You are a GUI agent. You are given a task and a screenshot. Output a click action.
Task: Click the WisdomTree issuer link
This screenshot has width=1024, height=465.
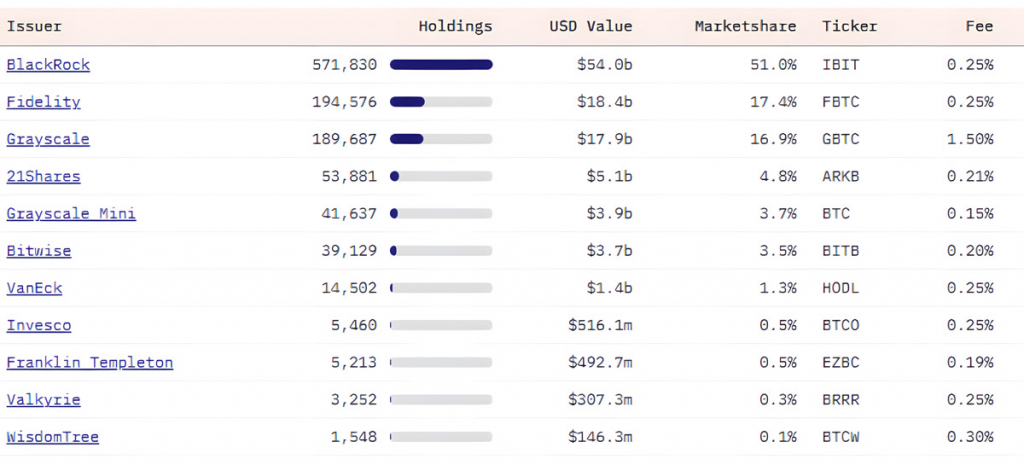point(53,437)
